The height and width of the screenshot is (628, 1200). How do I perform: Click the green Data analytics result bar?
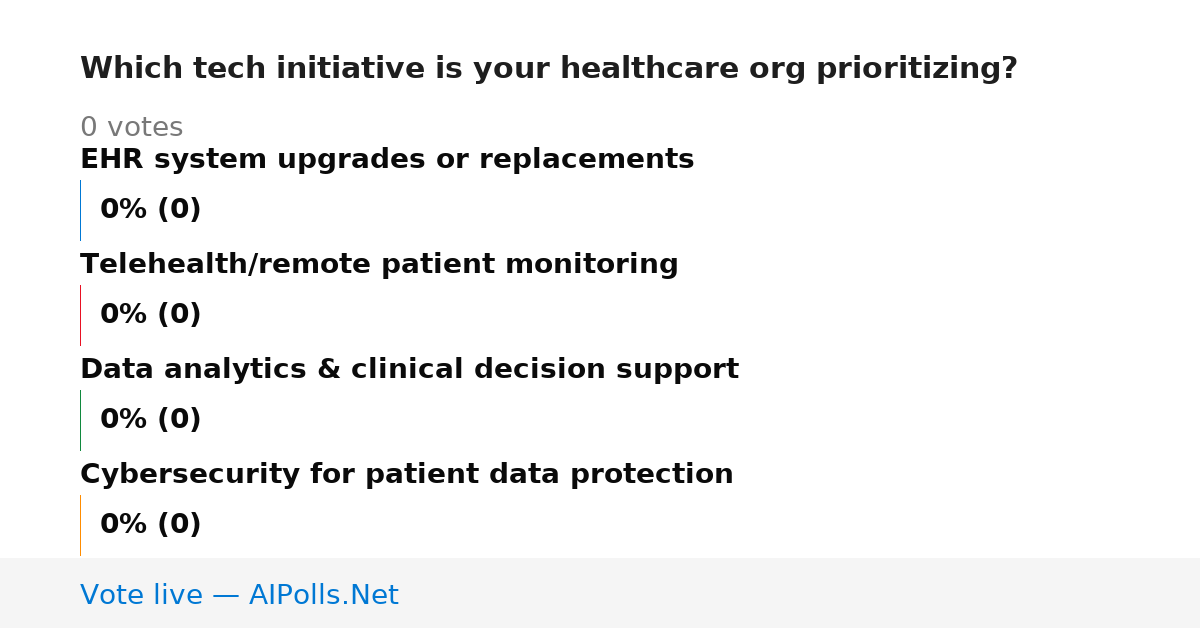(x=80, y=420)
